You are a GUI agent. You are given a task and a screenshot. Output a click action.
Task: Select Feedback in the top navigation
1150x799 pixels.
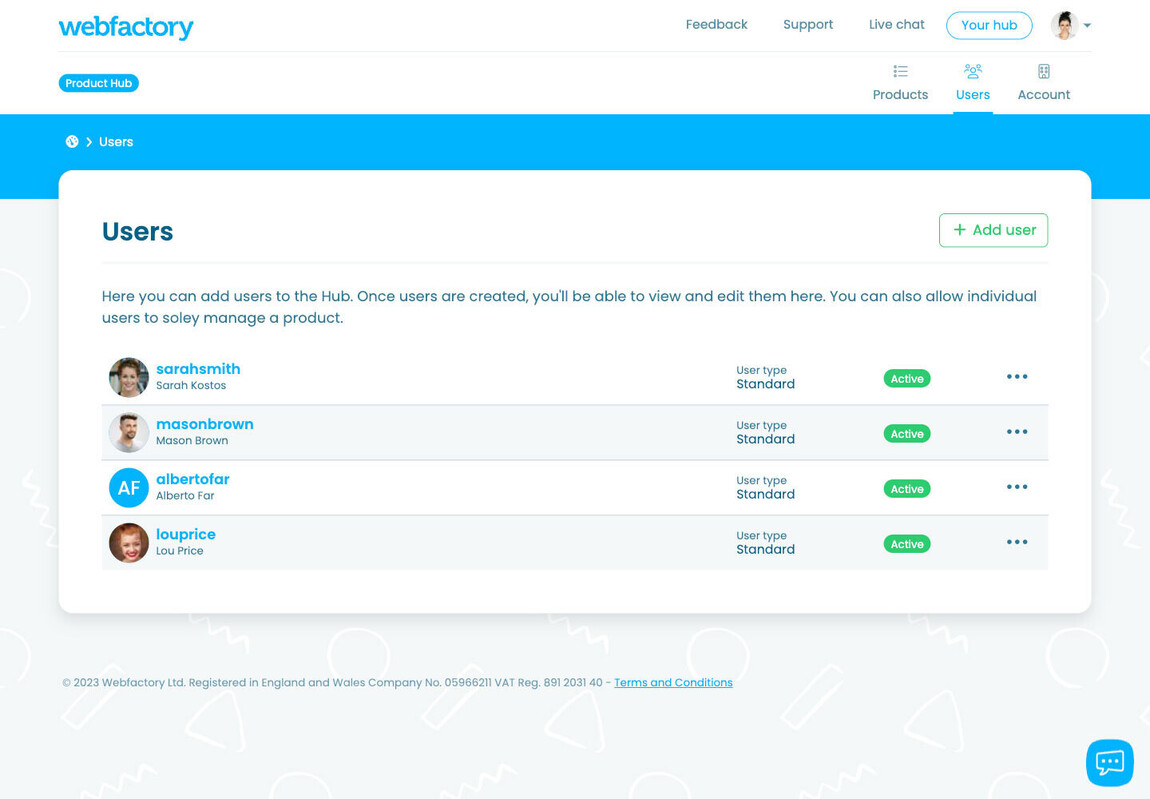(716, 24)
